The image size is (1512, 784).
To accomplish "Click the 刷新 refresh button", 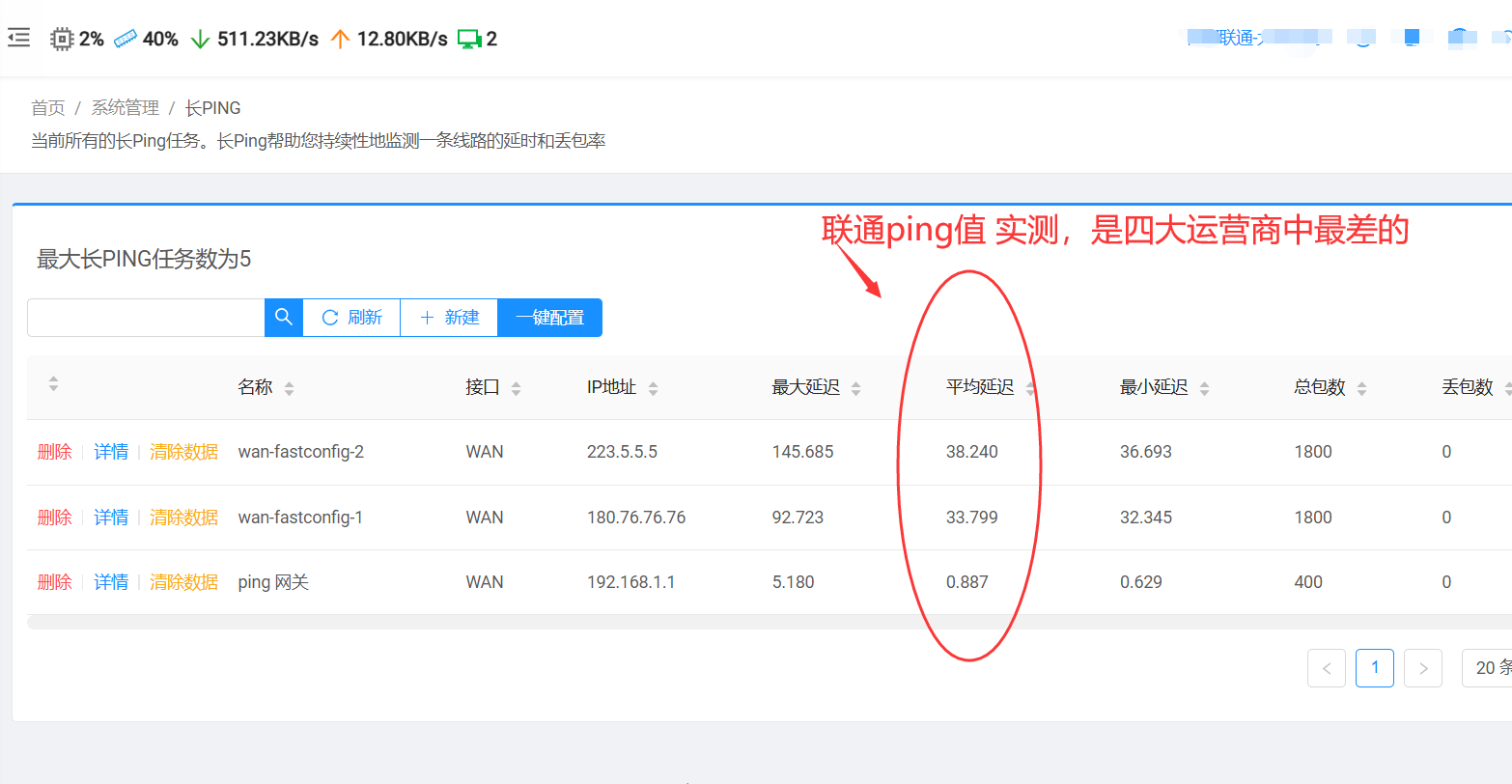I will 351,318.
